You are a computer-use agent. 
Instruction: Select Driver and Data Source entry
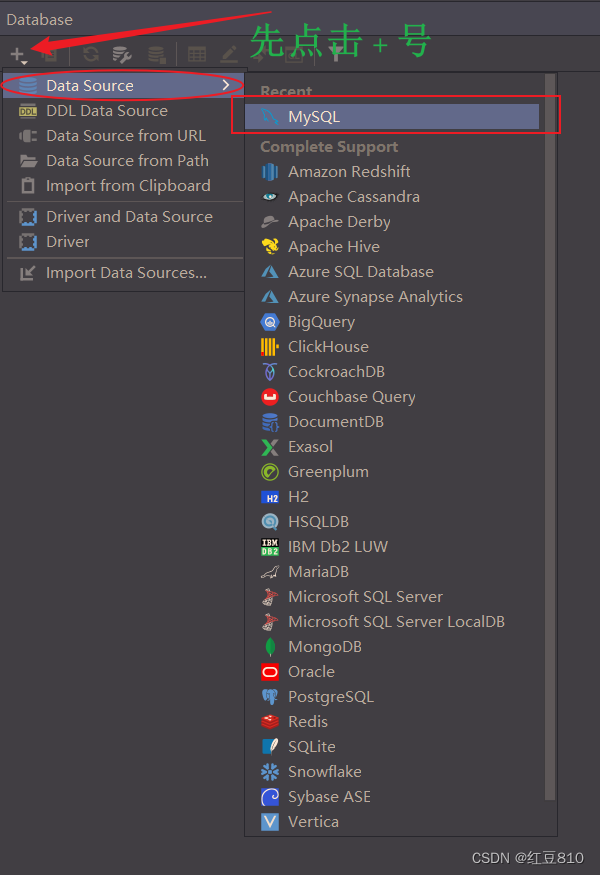(x=123, y=217)
